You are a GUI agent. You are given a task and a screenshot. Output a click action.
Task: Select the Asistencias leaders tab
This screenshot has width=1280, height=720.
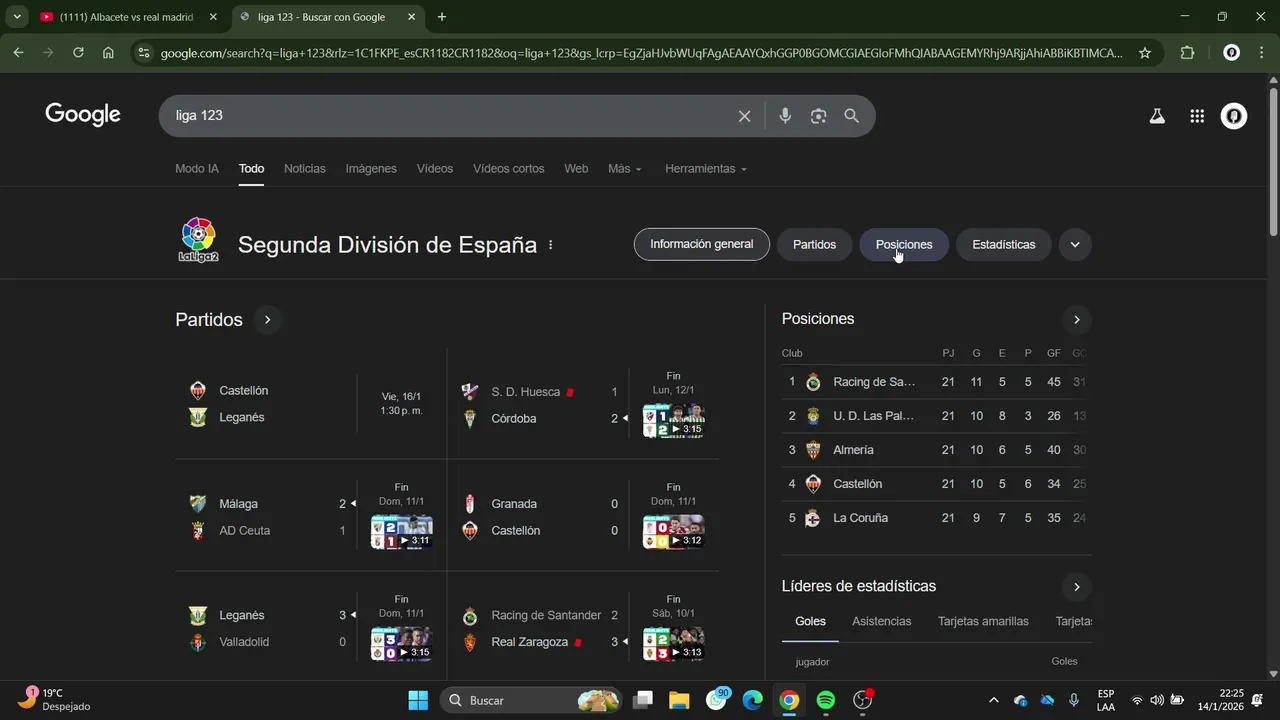[882, 622]
